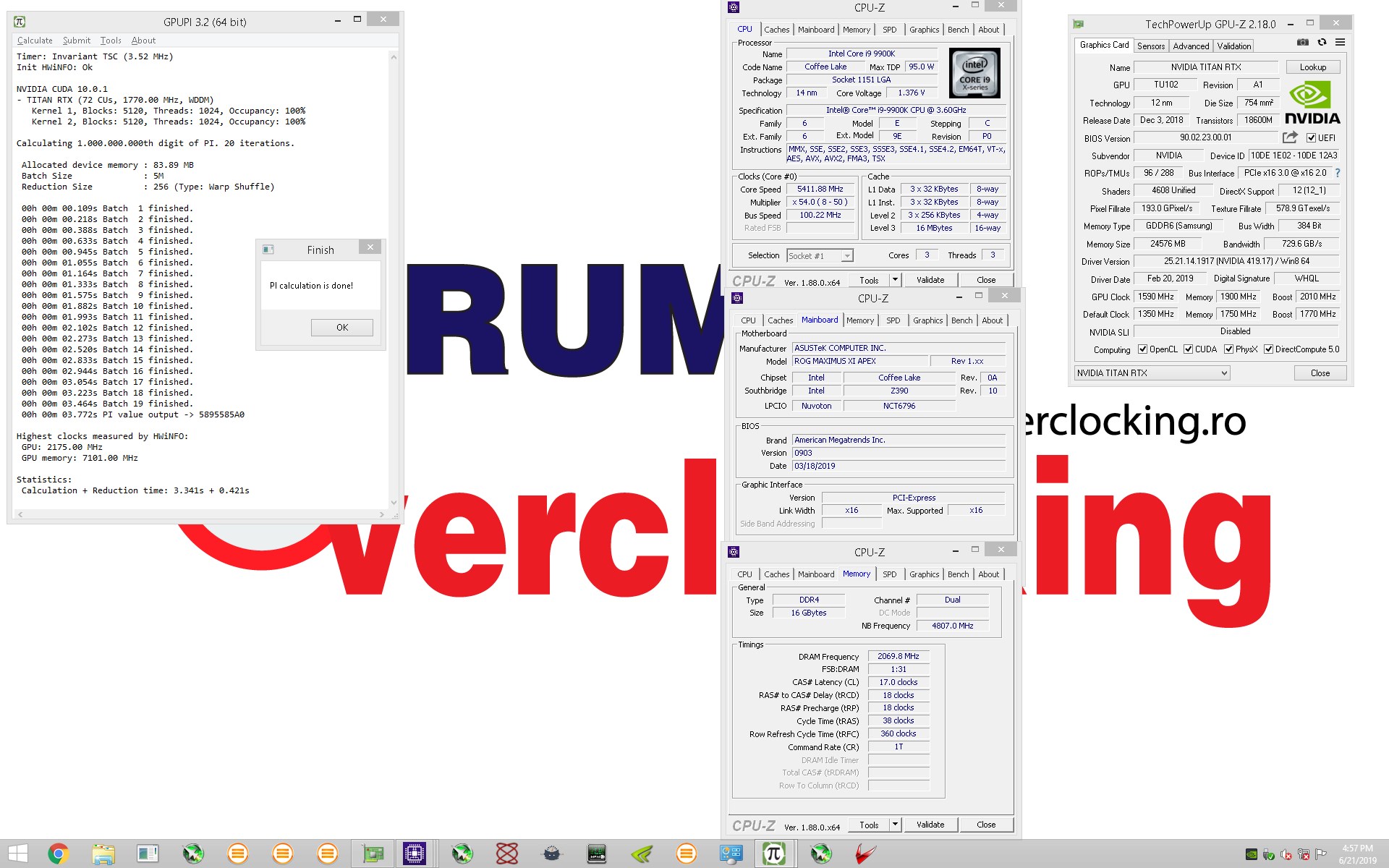The width and height of the screenshot is (1389, 868).
Task: Open the GPU-Z hamburger menu
Action: click(x=1340, y=43)
